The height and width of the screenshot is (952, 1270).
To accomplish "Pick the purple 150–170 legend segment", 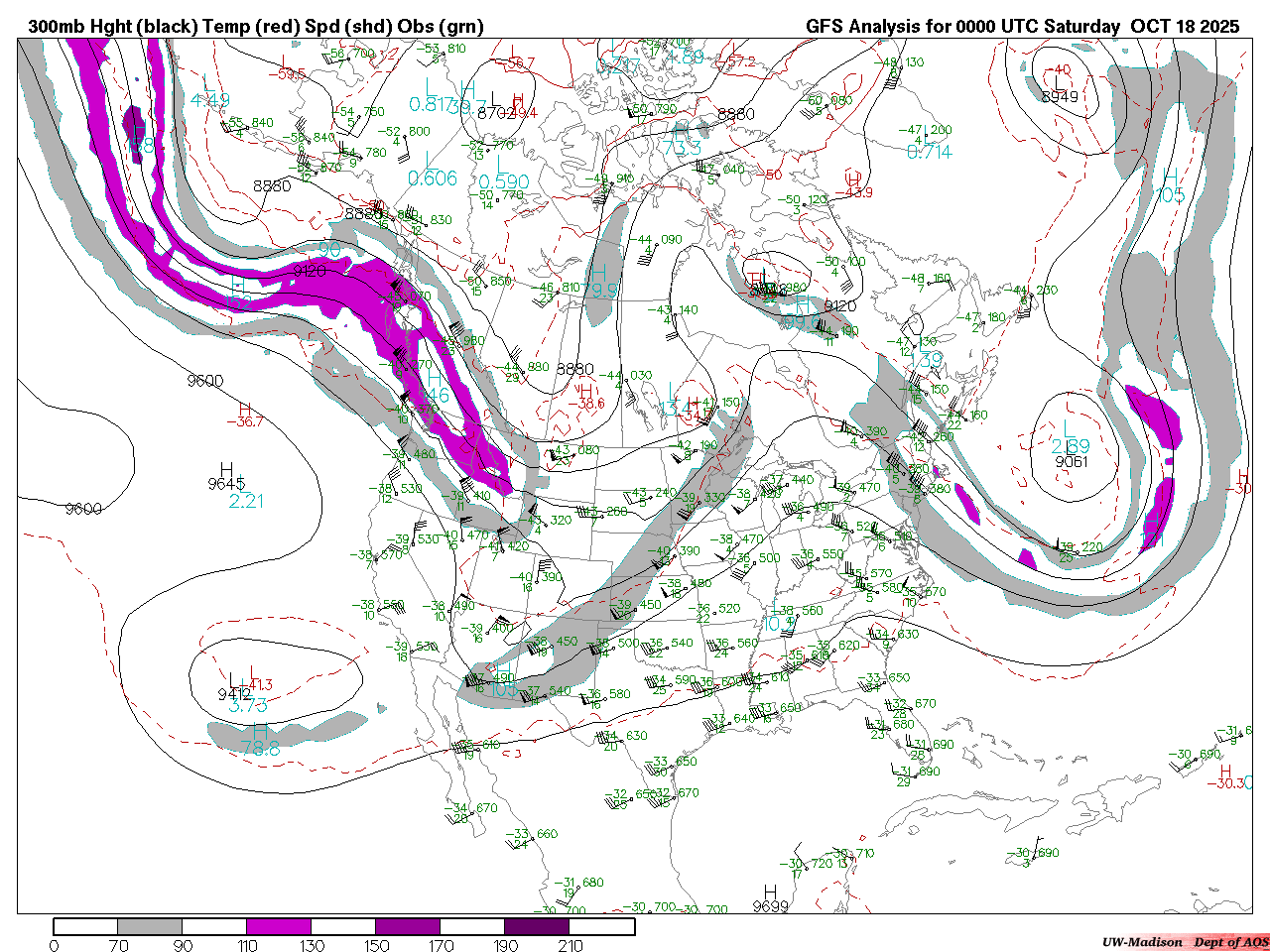I will click(408, 927).
